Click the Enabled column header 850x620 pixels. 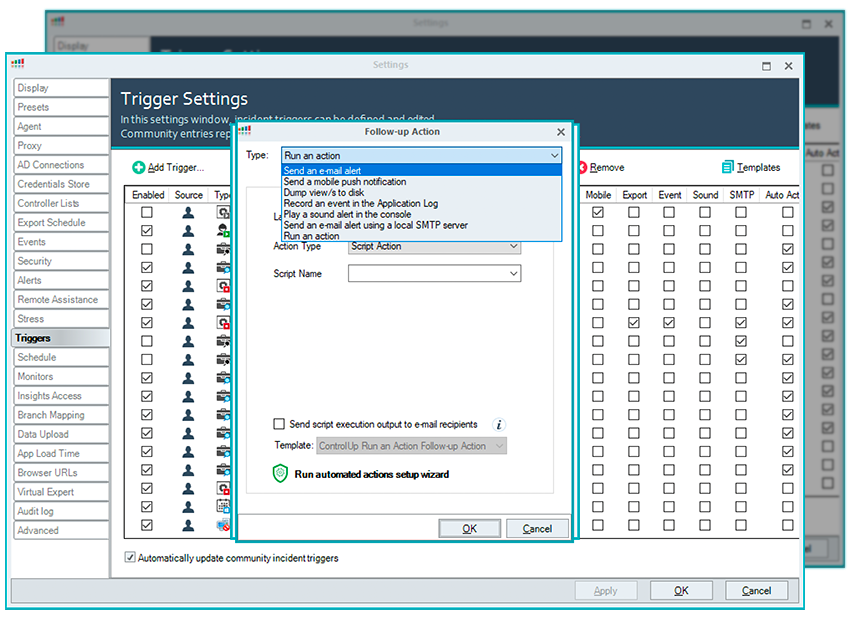coord(147,195)
